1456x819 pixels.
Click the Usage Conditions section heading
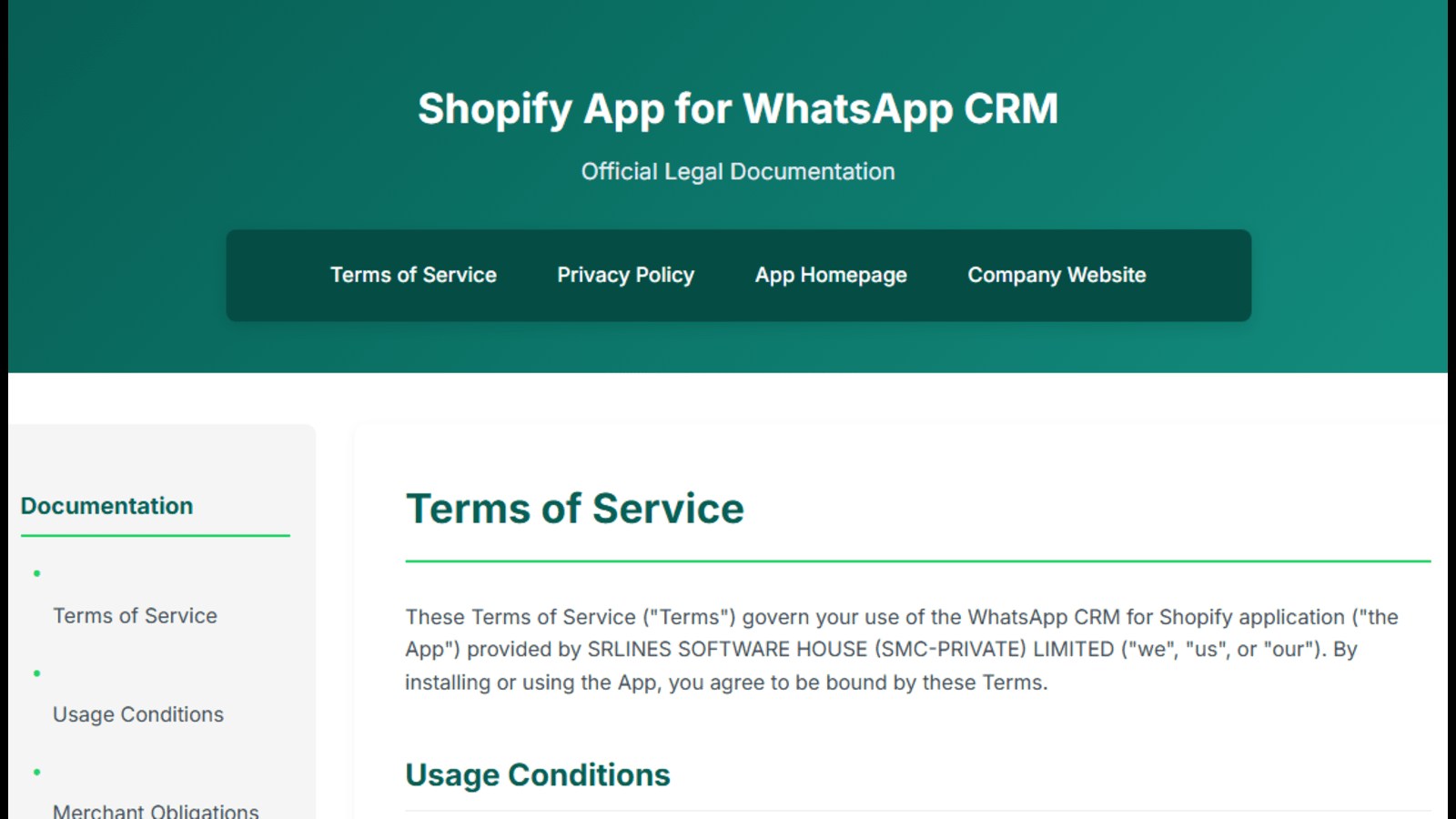pos(538,775)
